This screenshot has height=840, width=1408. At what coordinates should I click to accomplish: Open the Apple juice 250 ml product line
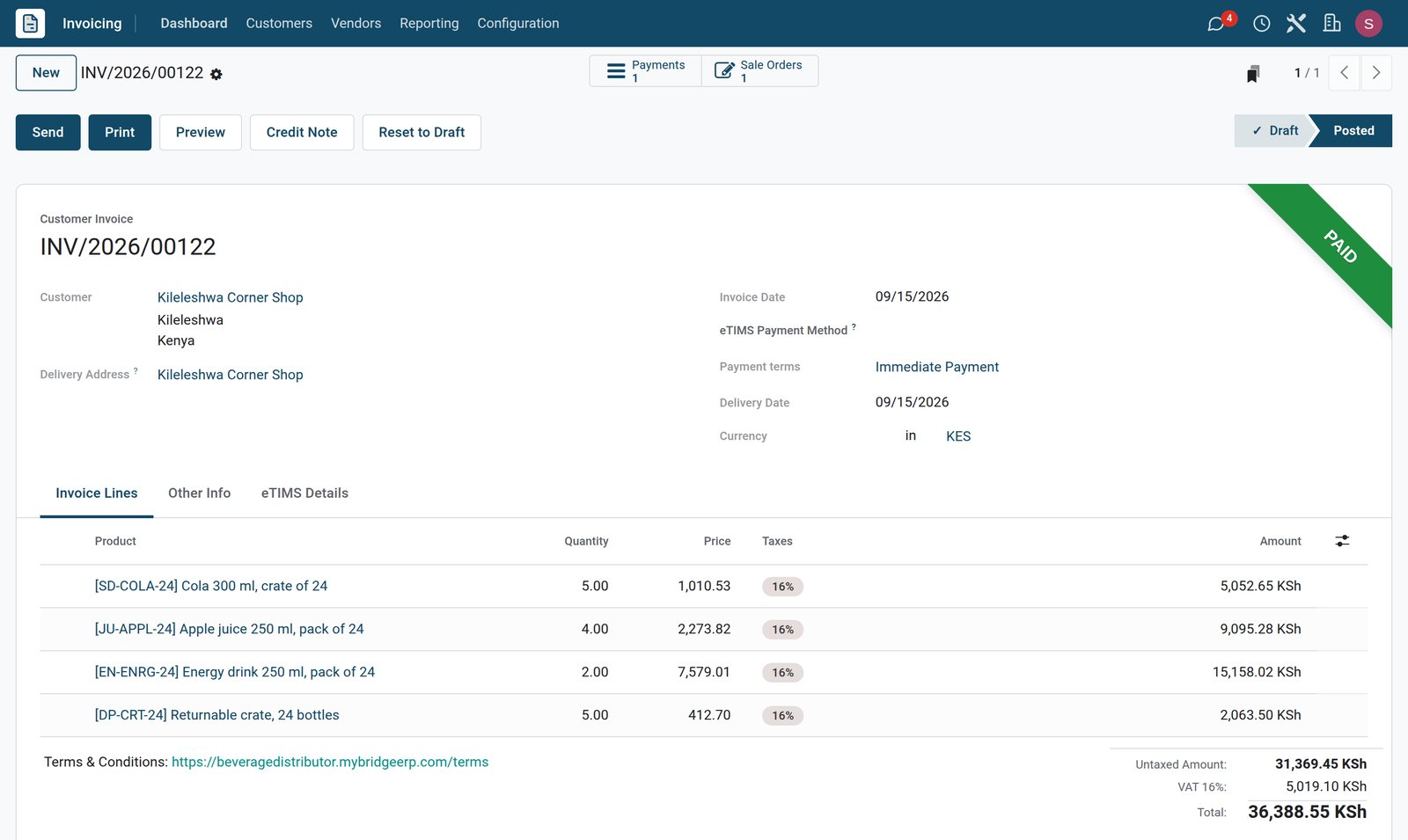[x=230, y=629]
